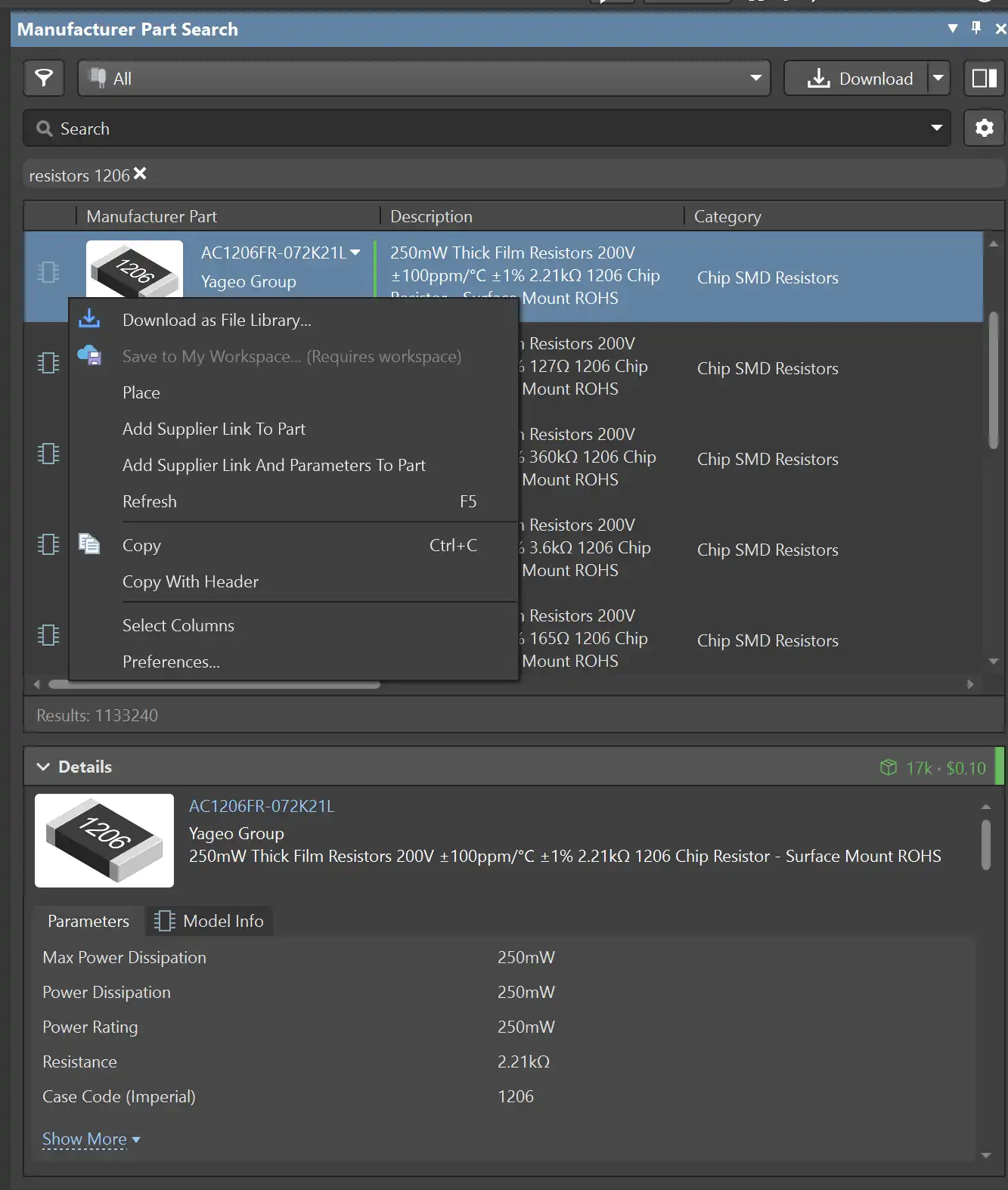Remove the 'resistors 1206' search filter

click(x=140, y=174)
